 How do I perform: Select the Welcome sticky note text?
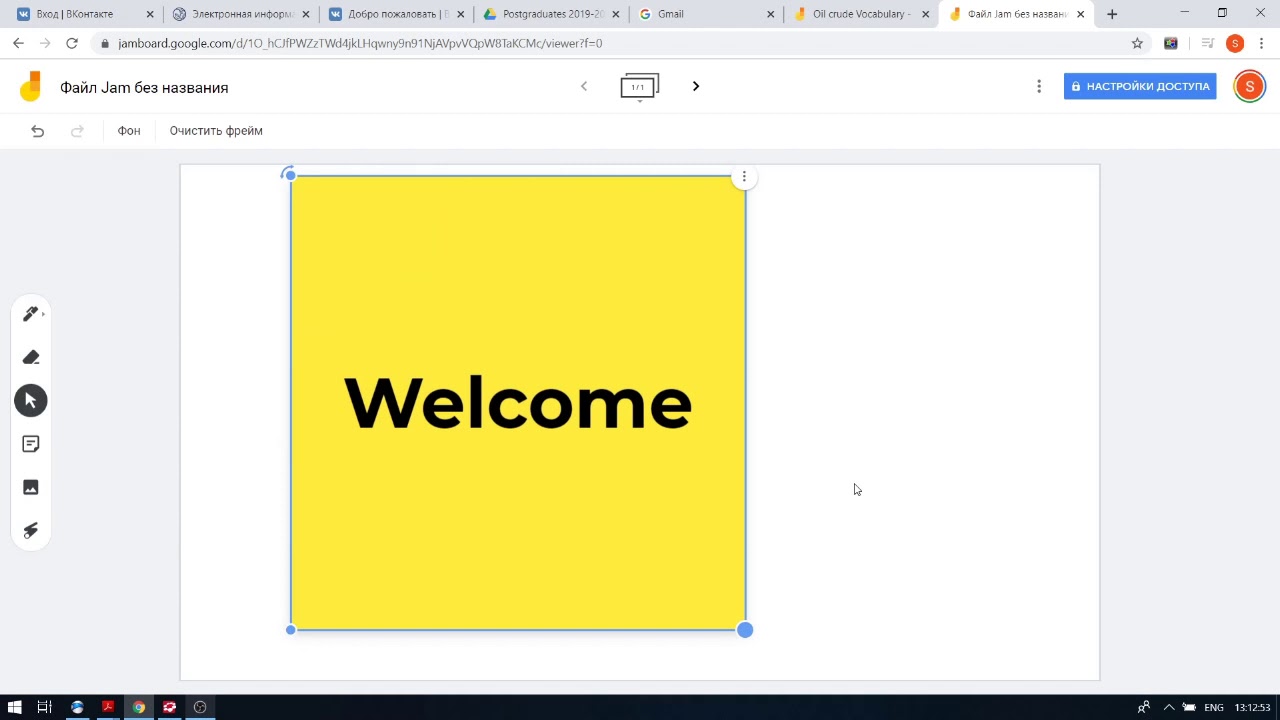[x=518, y=403]
